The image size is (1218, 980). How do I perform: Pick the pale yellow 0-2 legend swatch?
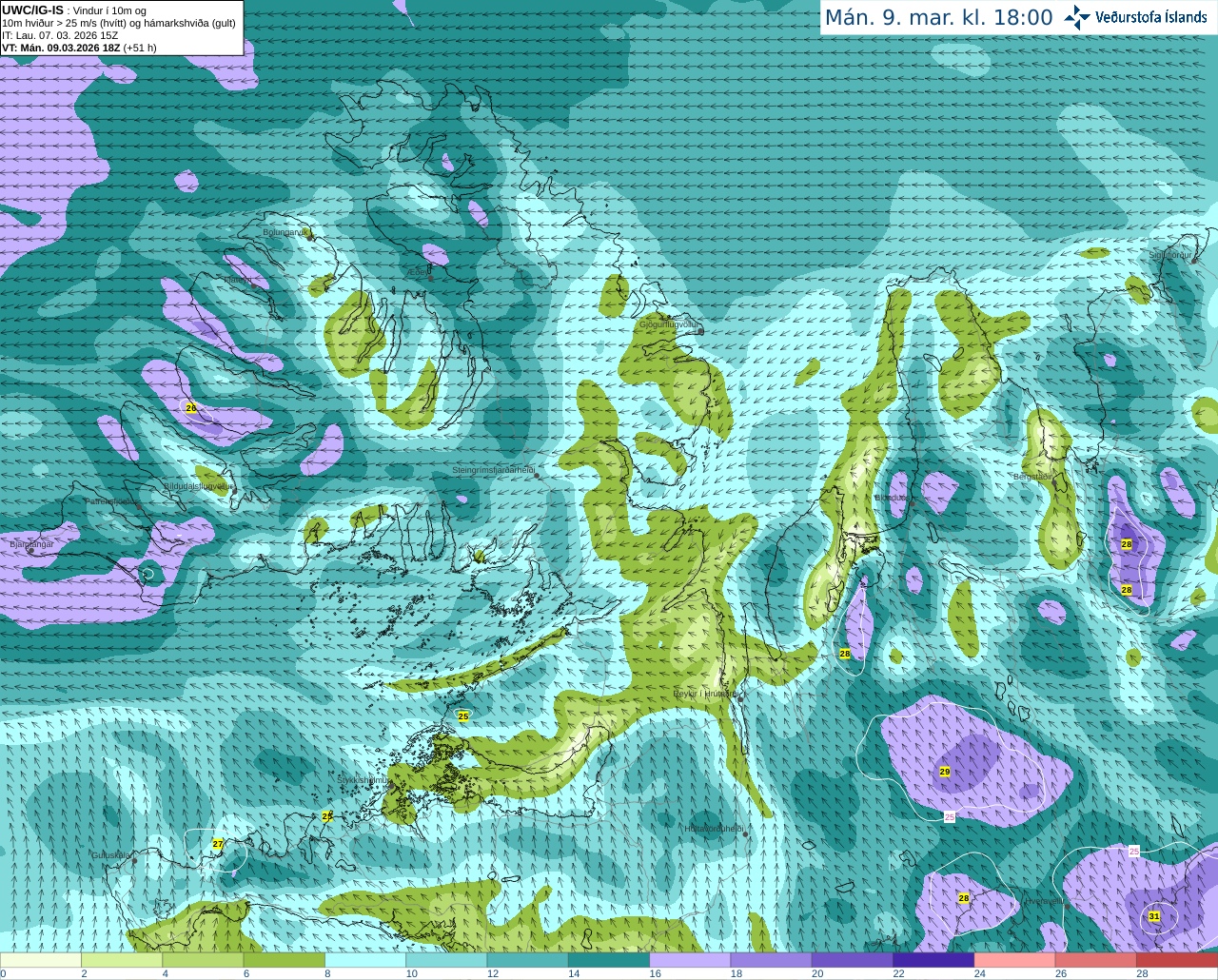pos(41,960)
